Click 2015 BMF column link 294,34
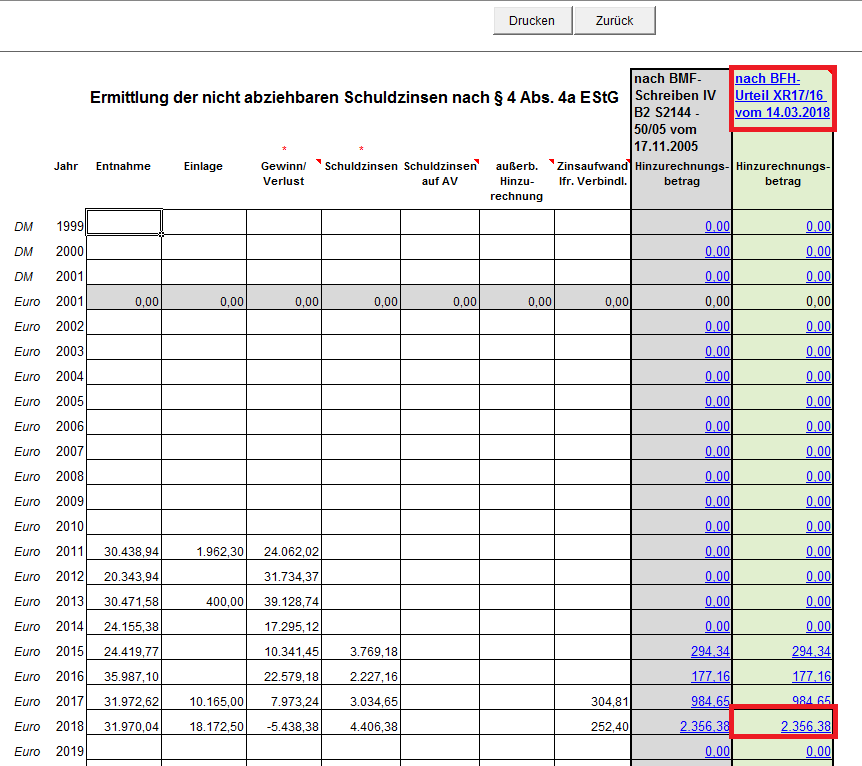The width and height of the screenshot is (862, 766). (x=710, y=652)
